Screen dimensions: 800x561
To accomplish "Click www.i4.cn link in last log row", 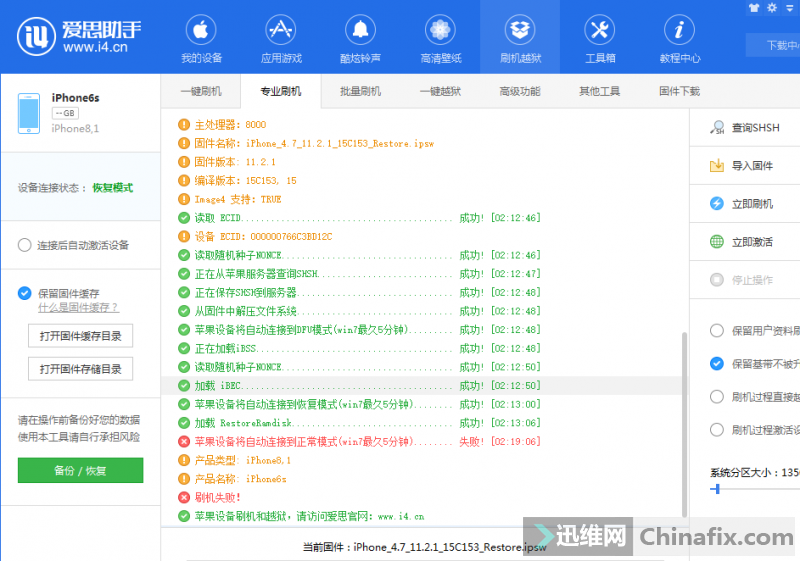I will 401,517.
